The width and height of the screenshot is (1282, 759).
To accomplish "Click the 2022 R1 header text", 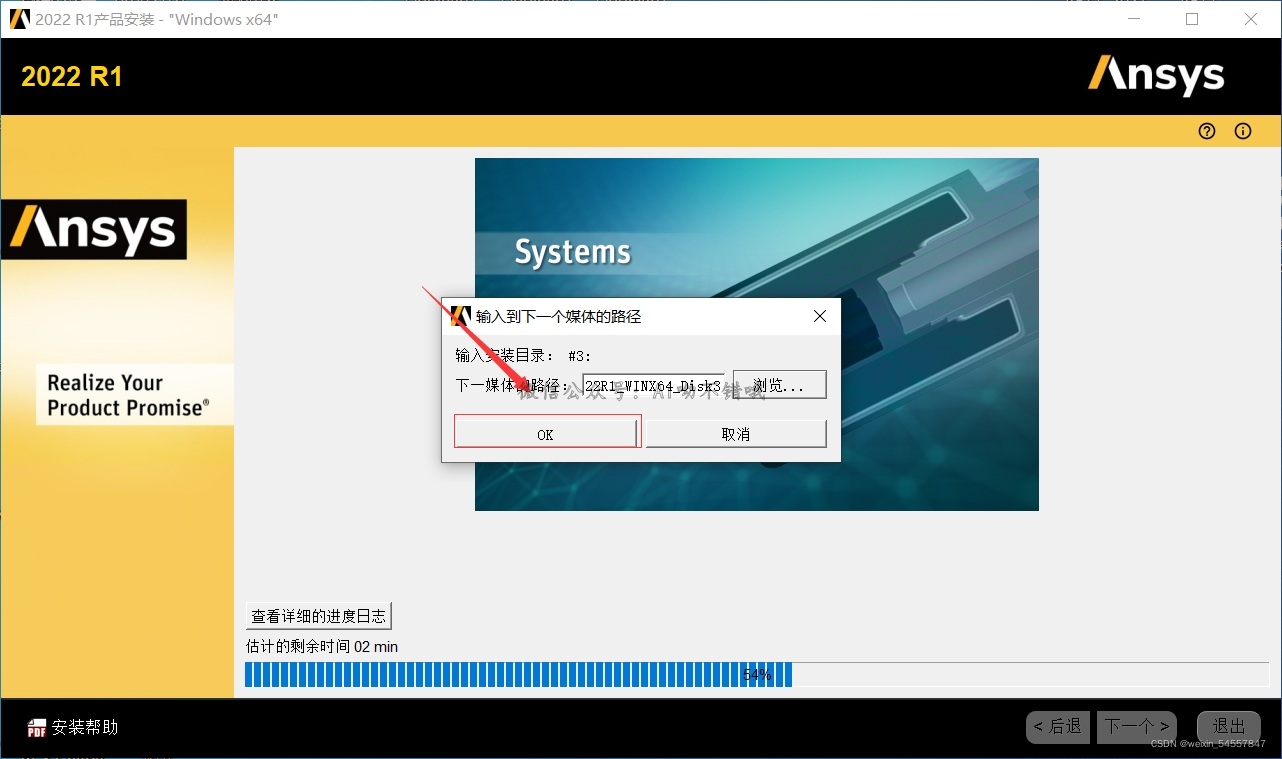I will [x=72, y=77].
